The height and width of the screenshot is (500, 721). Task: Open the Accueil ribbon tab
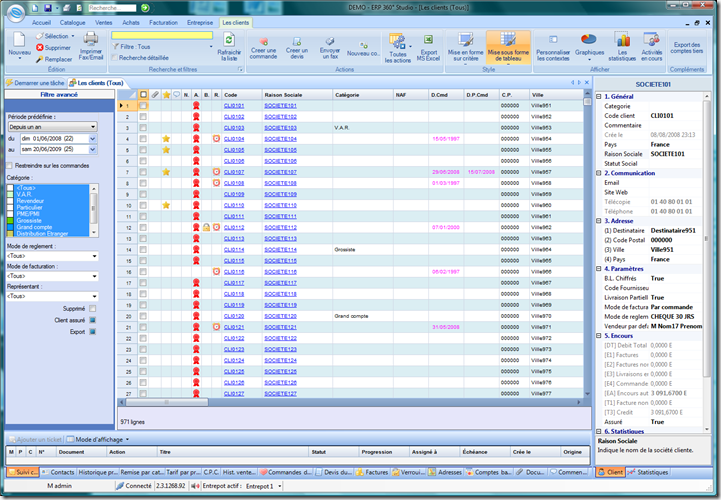pos(41,23)
